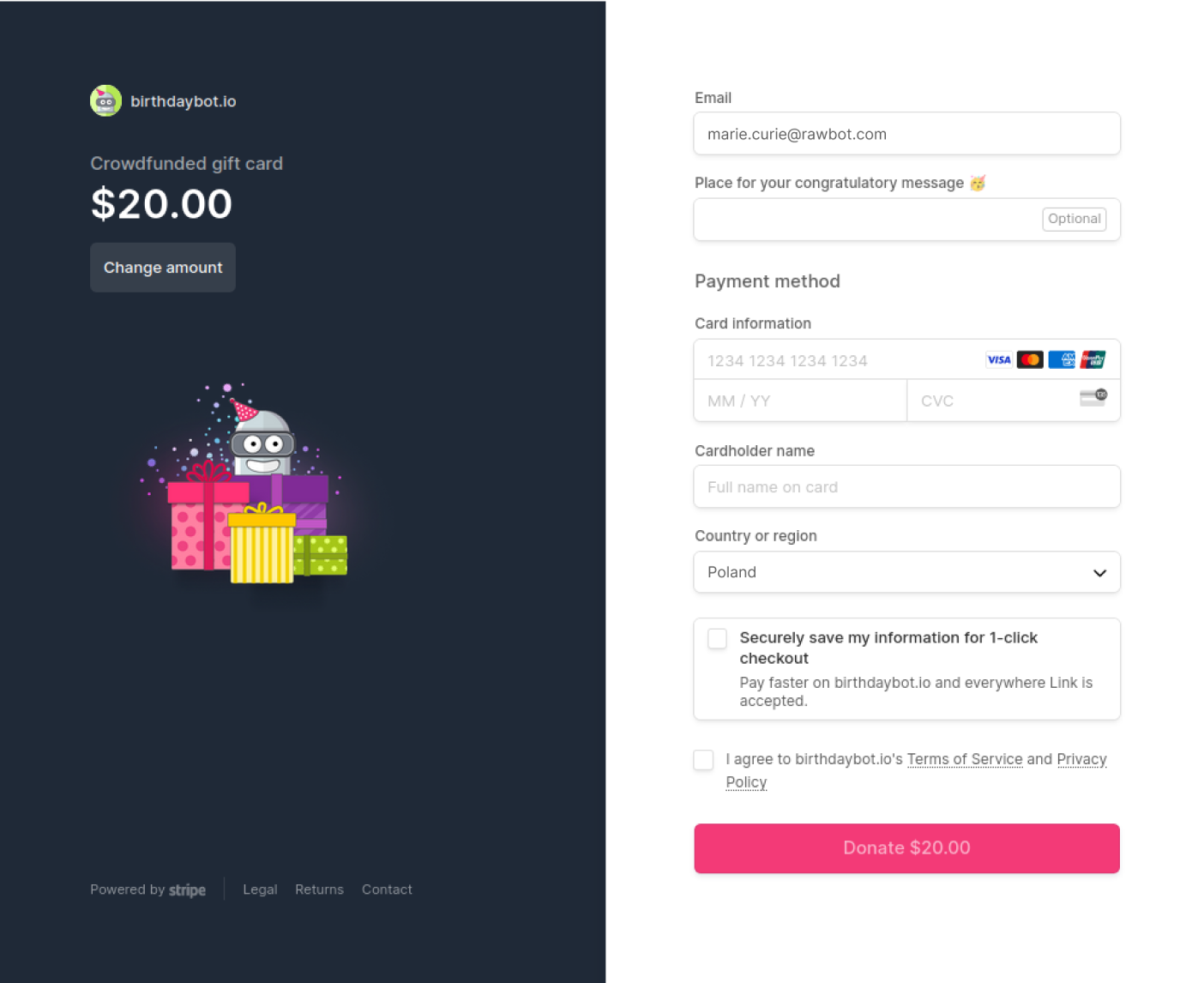Expand the Poland country selector chevron
The width and height of the screenshot is (1204, 983).
coord(1099,572)
